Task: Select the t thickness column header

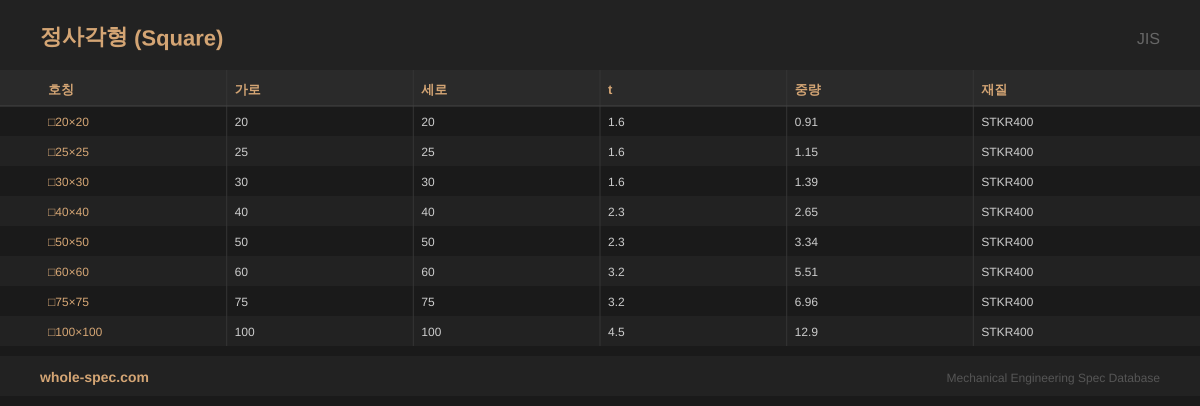Action: pos(610,90)
